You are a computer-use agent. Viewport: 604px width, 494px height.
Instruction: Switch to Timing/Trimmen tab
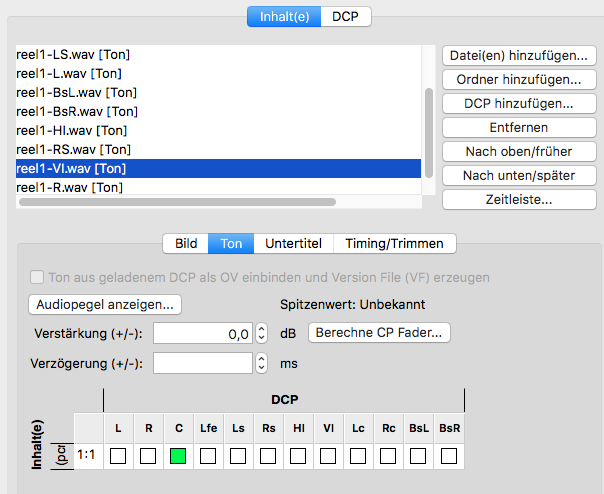395,243
